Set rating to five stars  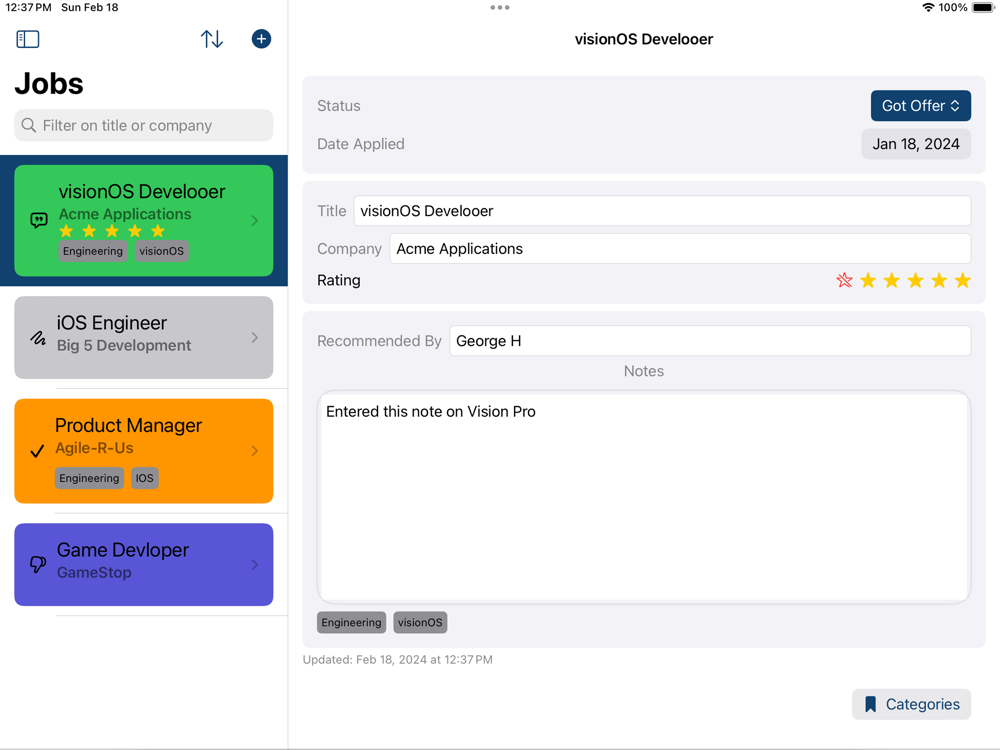962,280
